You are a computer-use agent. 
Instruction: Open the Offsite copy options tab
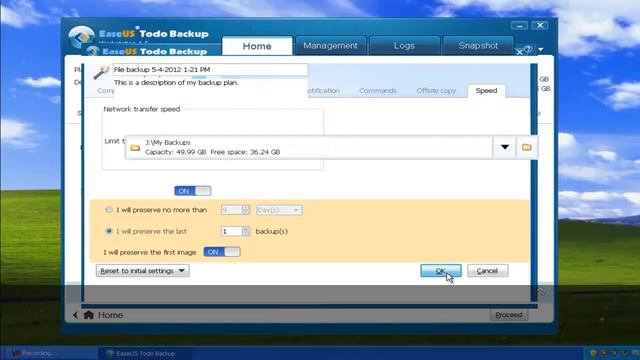tap(436, 91)
